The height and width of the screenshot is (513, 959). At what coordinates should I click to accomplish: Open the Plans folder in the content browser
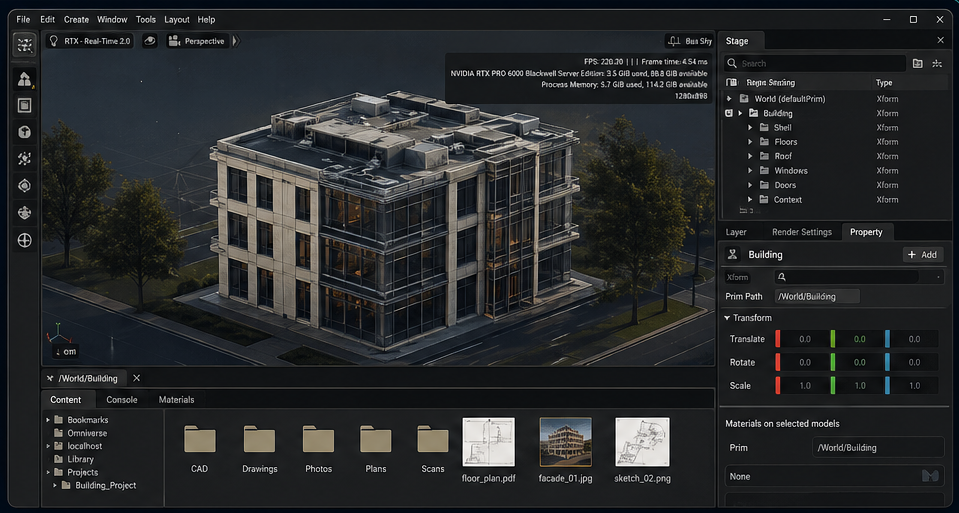(376, 439)
